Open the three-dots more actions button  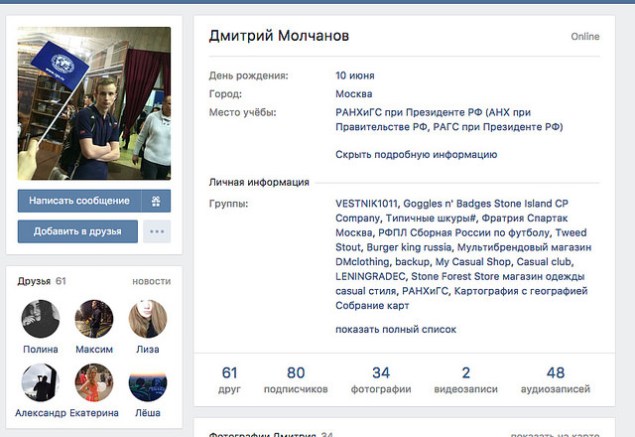pos(157,232)
